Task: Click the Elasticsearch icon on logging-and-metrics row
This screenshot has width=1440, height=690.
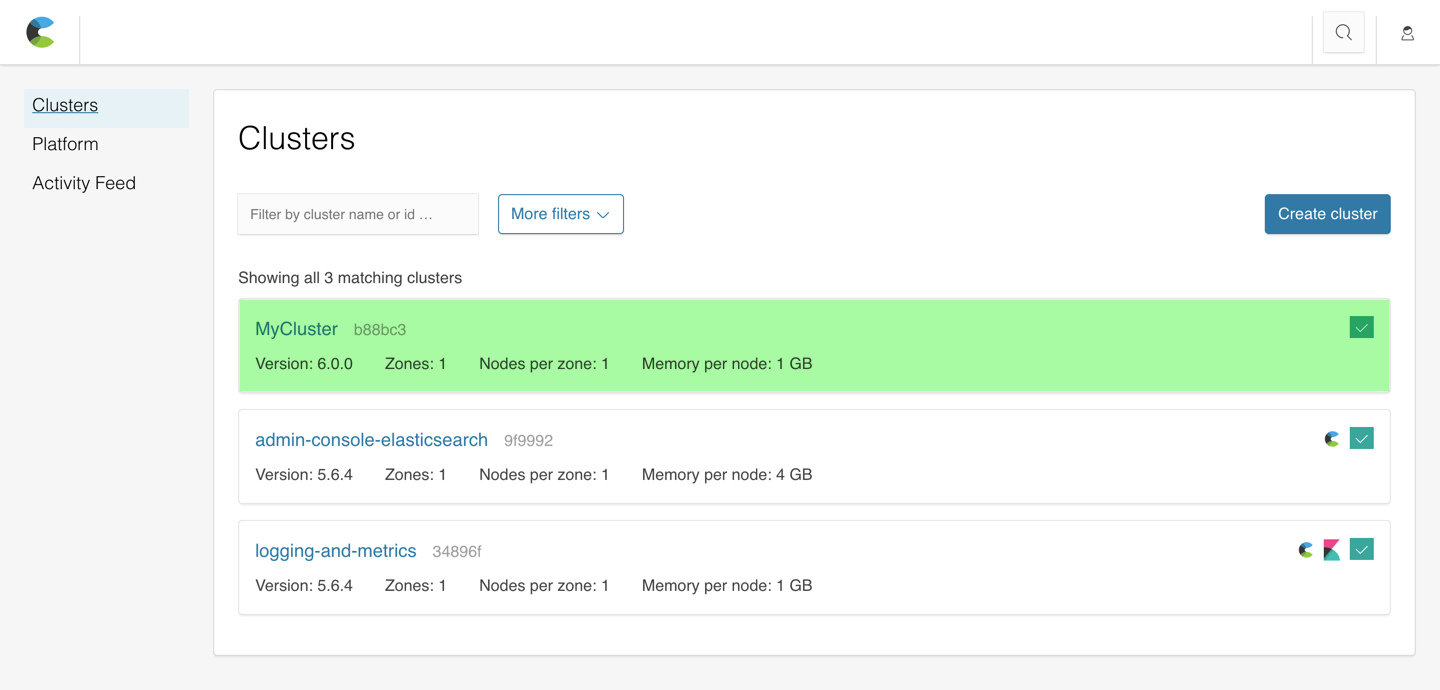Action: tap(1305, 549)
